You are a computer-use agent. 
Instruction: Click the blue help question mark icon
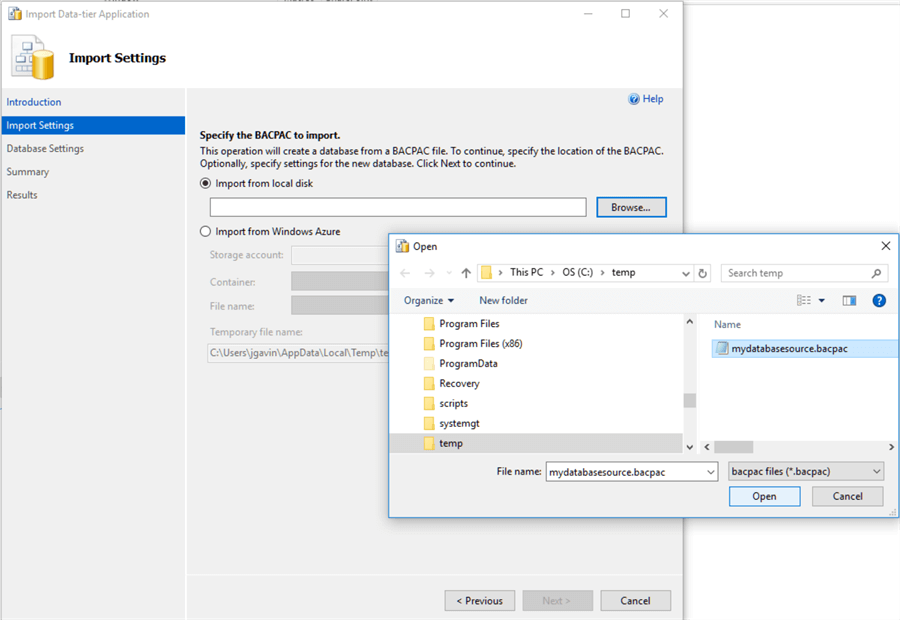pyautogui.click(x=879, y=300)
